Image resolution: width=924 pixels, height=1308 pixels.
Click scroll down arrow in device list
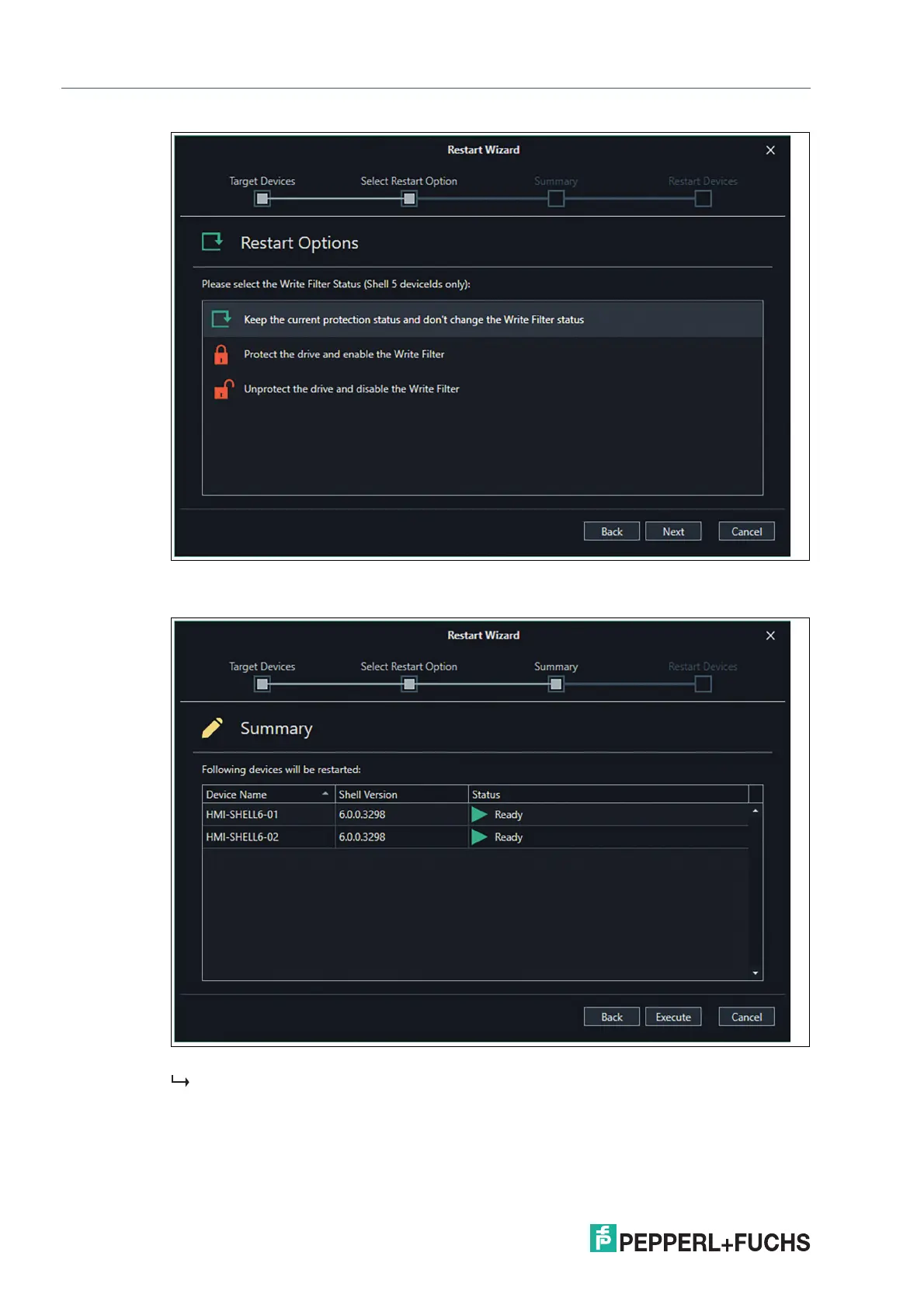[x=756, y=973]
